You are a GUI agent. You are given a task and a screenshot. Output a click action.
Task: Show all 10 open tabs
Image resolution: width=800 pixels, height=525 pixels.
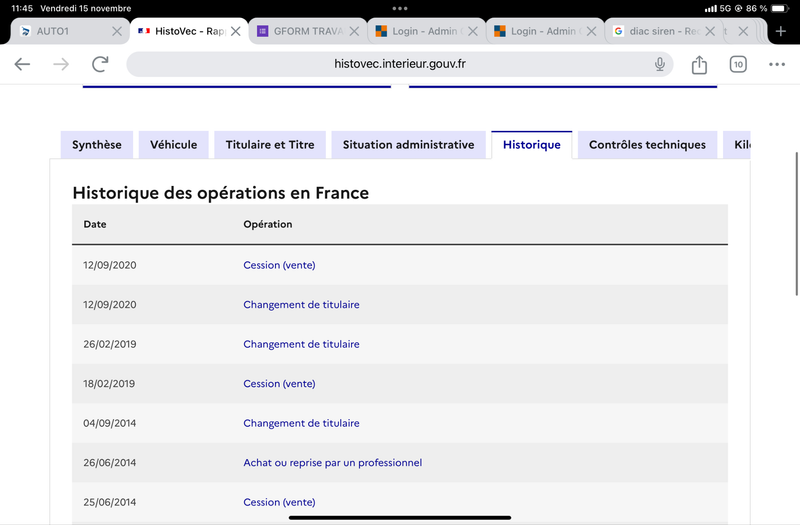tap(738, 64)
